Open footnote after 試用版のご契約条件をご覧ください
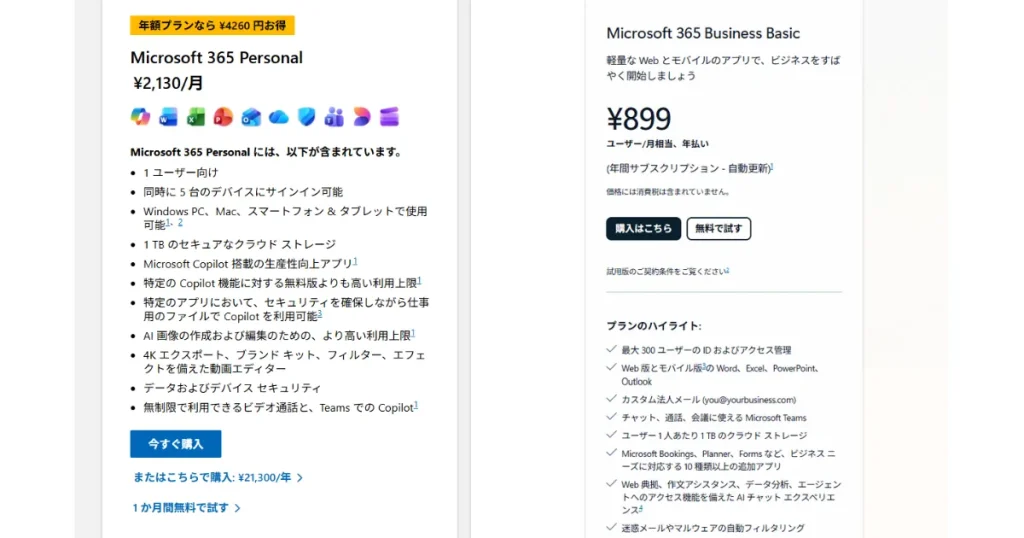Viewport: 1024px width, 538px height. tap(727, 269)
